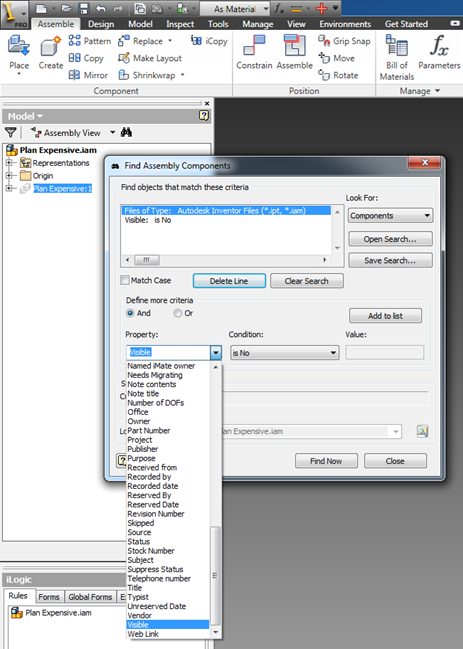463x649 pixels.
Task: Click the Place component icon
Action: (19, 46)
